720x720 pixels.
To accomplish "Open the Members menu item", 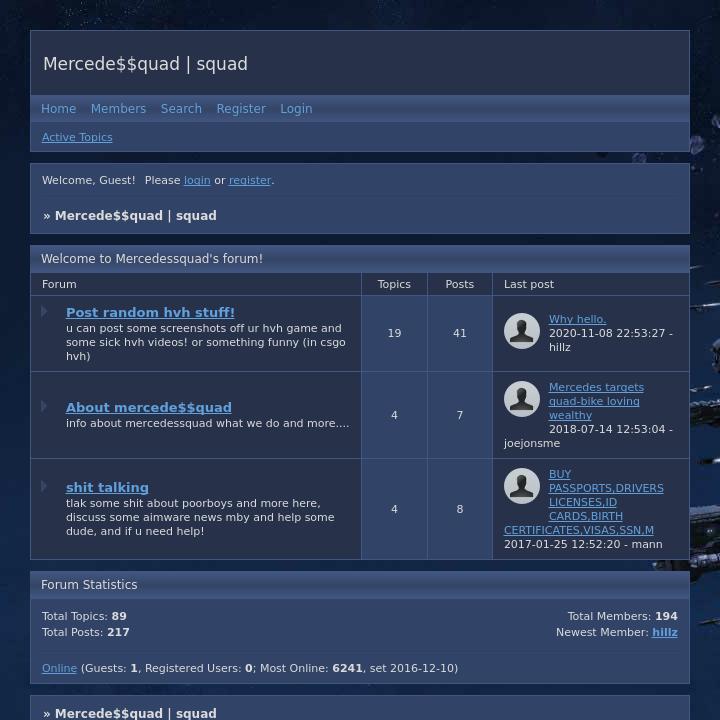I will (118, 109).
